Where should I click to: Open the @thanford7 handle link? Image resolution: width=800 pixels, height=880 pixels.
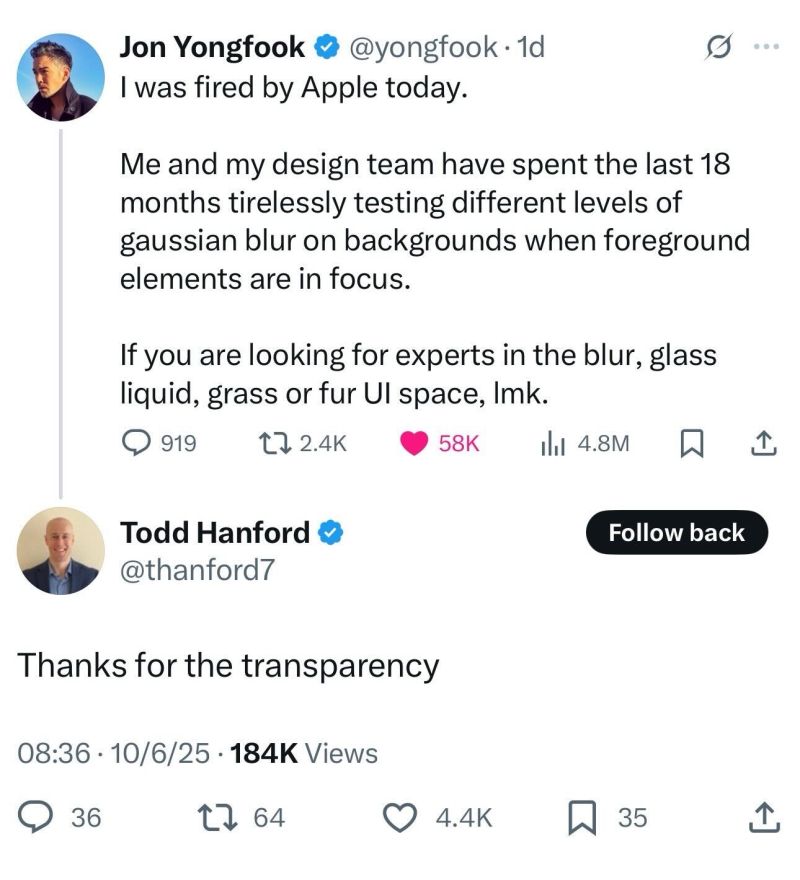[x=196, y=570]
